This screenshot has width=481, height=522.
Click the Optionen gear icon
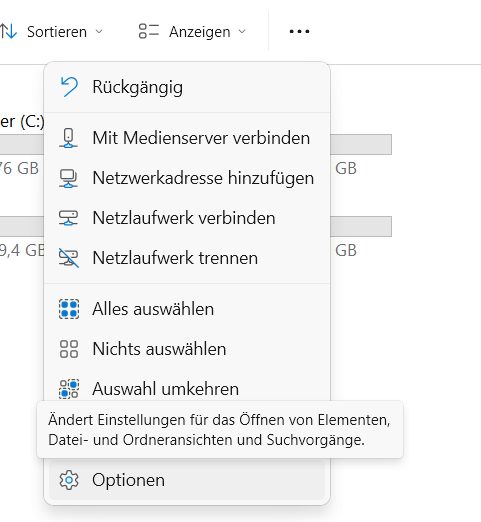pos(69,480)
